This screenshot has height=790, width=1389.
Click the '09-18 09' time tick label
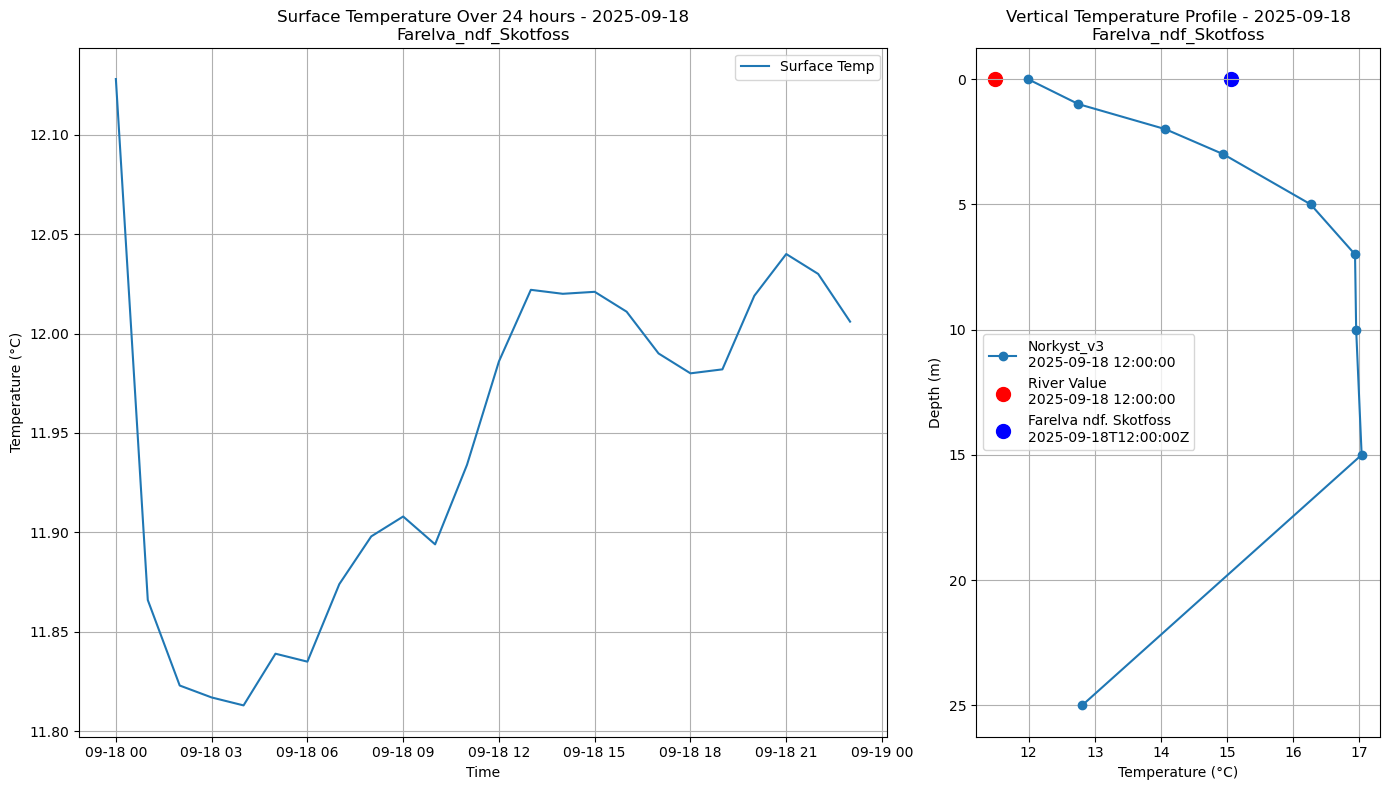tap(403, 751)
